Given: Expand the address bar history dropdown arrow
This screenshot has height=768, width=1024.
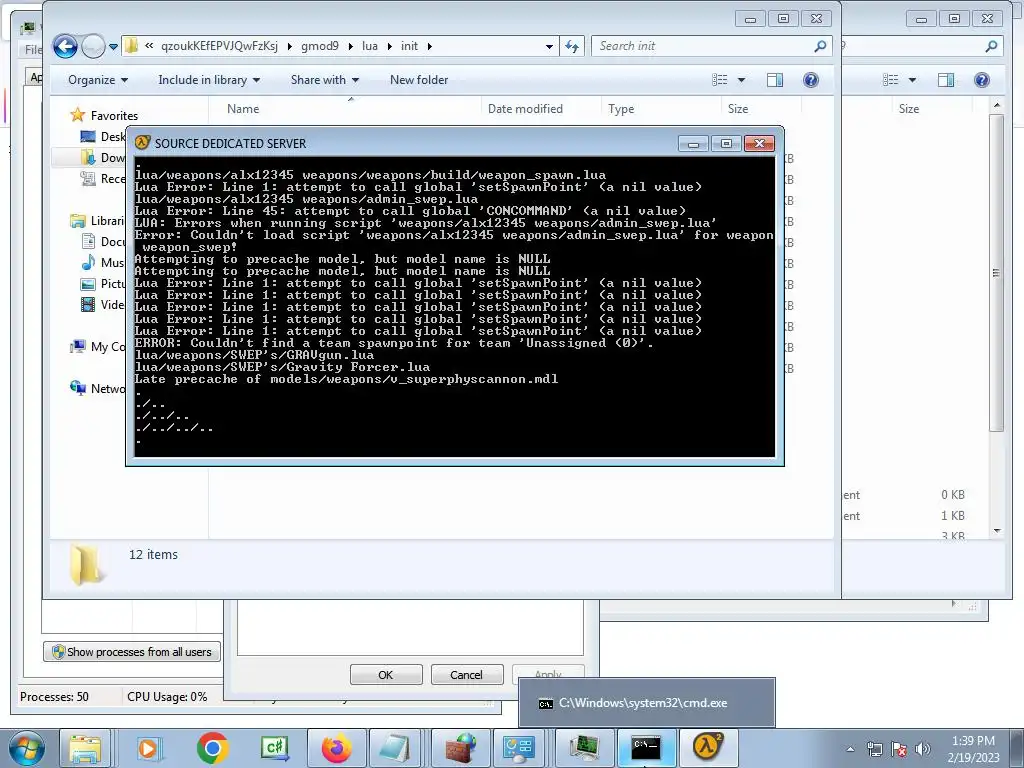Looking at the screenshot, I should [x=549, y=46].
